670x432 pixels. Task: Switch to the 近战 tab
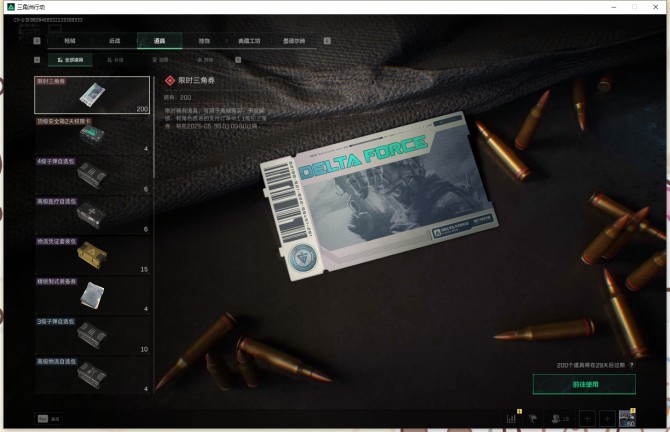pos(115,41)
